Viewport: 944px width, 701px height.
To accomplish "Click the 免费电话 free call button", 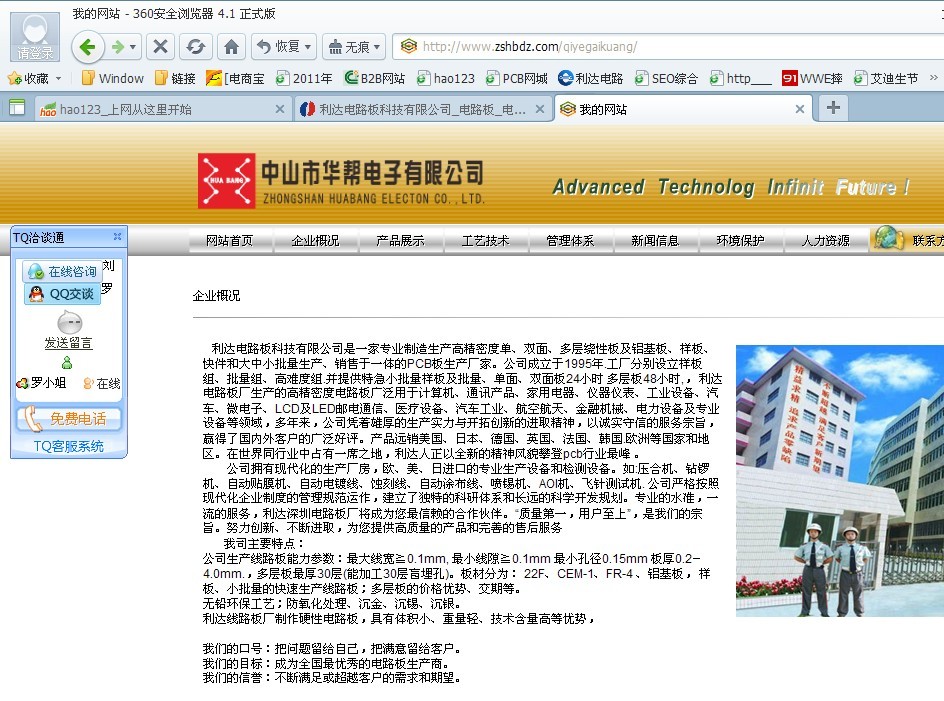I will coord(69,419).
